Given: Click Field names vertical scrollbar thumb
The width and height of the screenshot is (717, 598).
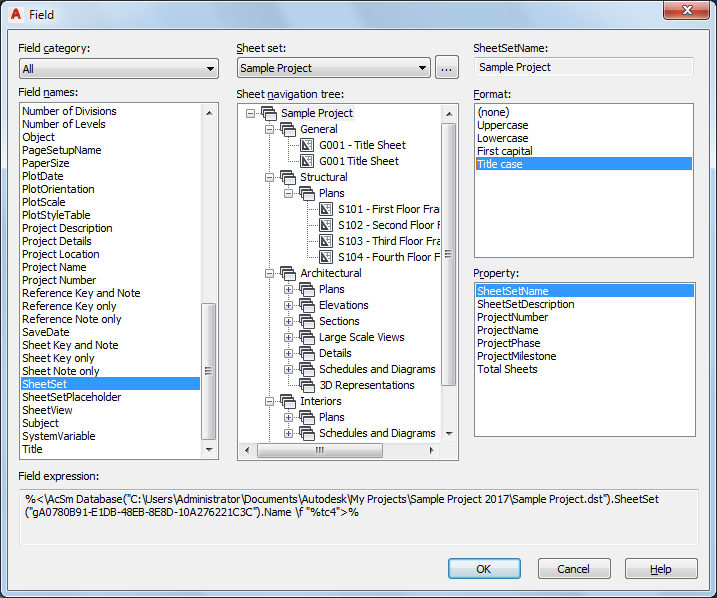Looking at the screenshot, I should tap(209, 371).
